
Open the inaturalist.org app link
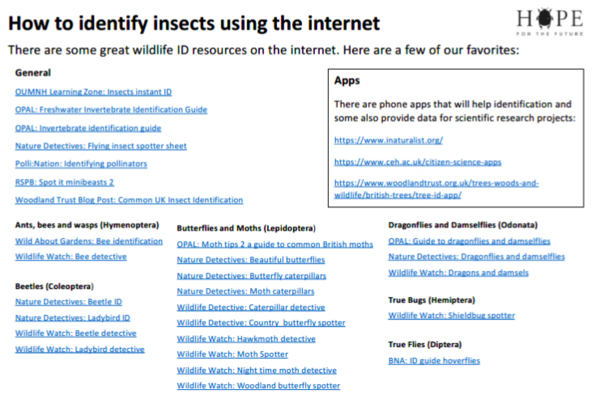388,140
